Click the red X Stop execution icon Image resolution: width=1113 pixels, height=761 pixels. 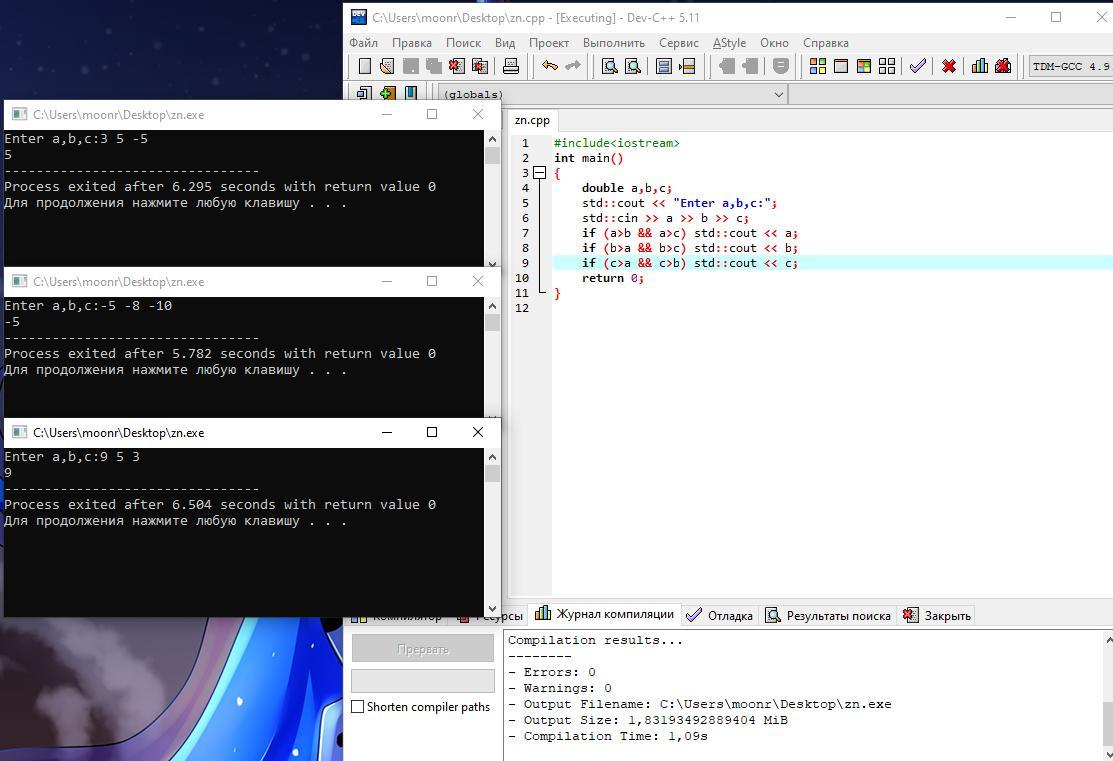tap(948, 66)
